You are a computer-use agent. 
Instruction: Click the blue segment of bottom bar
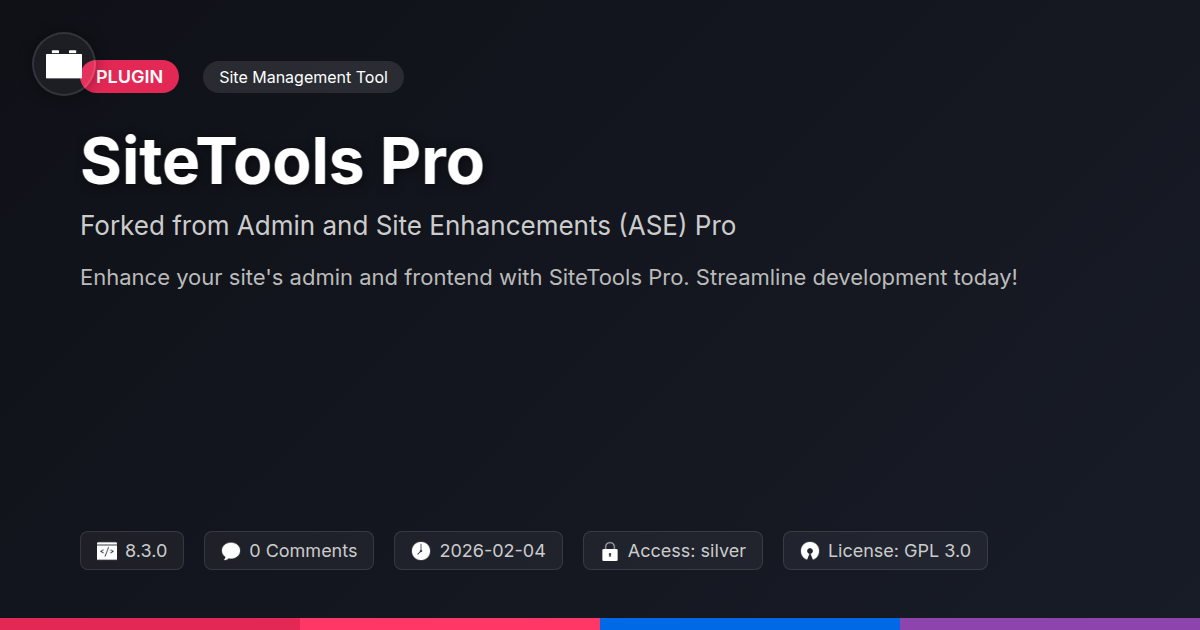click(750, 624)
